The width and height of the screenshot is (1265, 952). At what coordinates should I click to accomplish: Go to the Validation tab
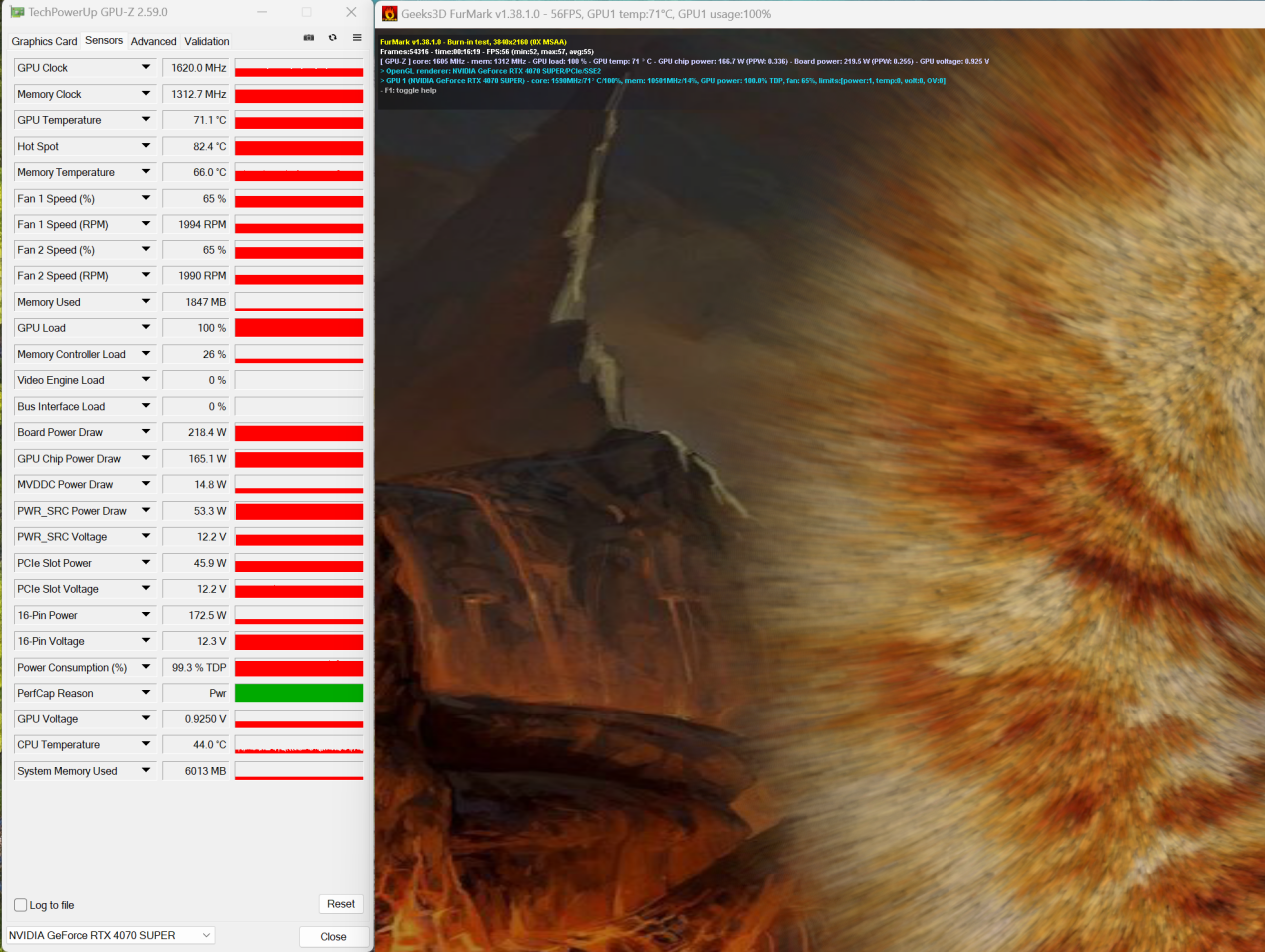tap(207, 41)
